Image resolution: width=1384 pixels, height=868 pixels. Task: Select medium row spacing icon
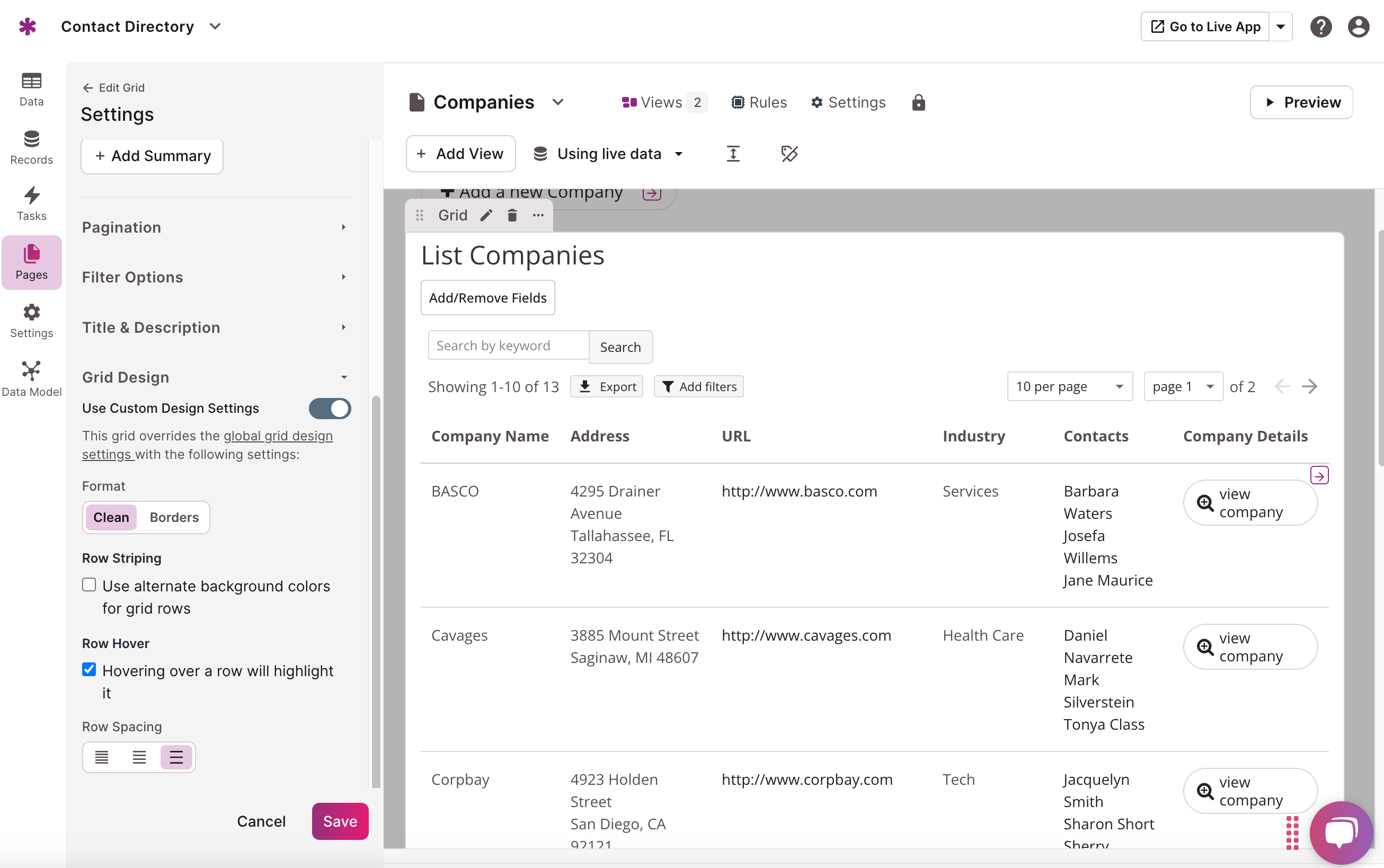pos(139,757)
